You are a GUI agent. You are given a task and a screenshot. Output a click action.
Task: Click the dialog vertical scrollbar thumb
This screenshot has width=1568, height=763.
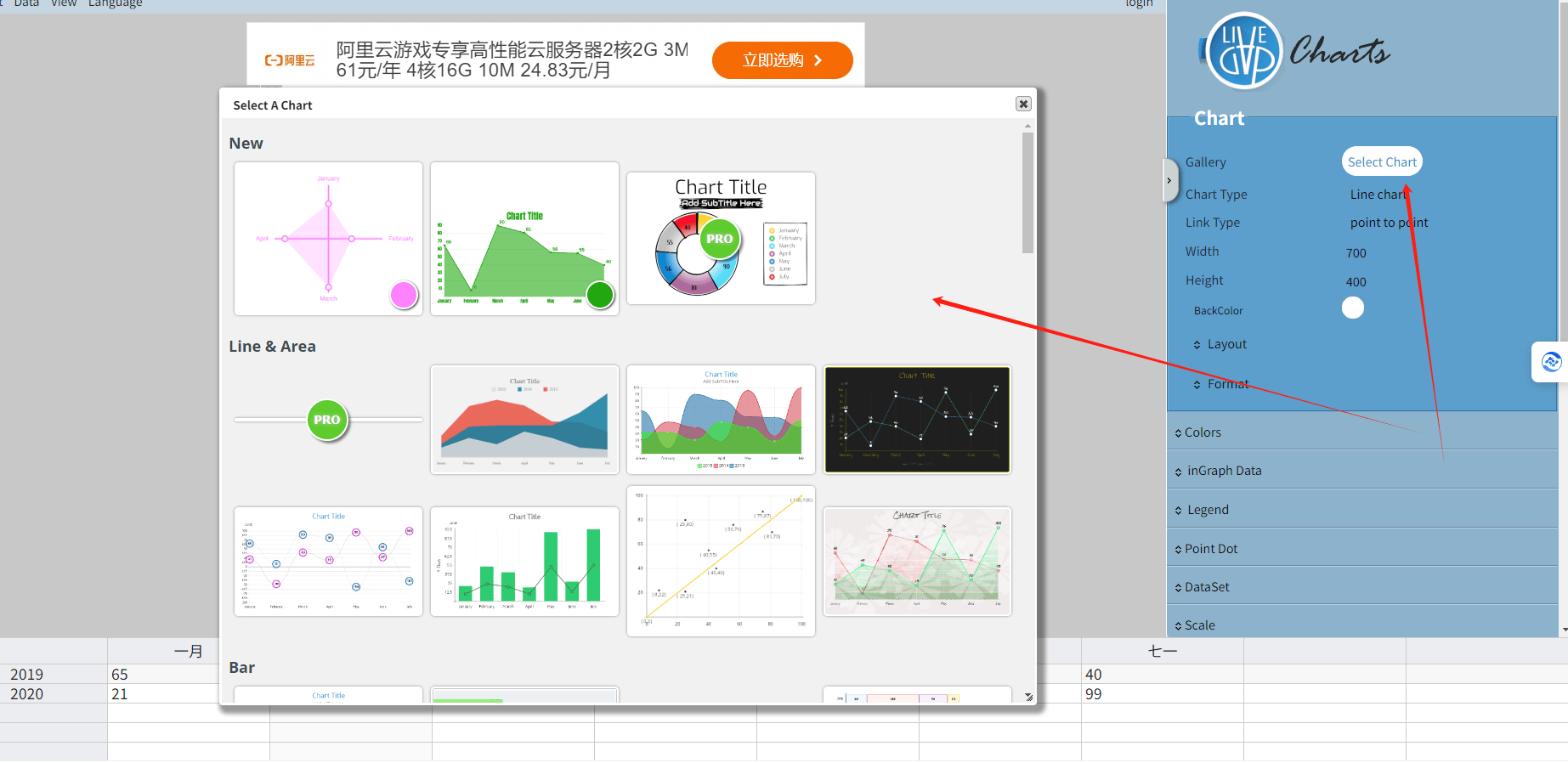coord(1027,192)
